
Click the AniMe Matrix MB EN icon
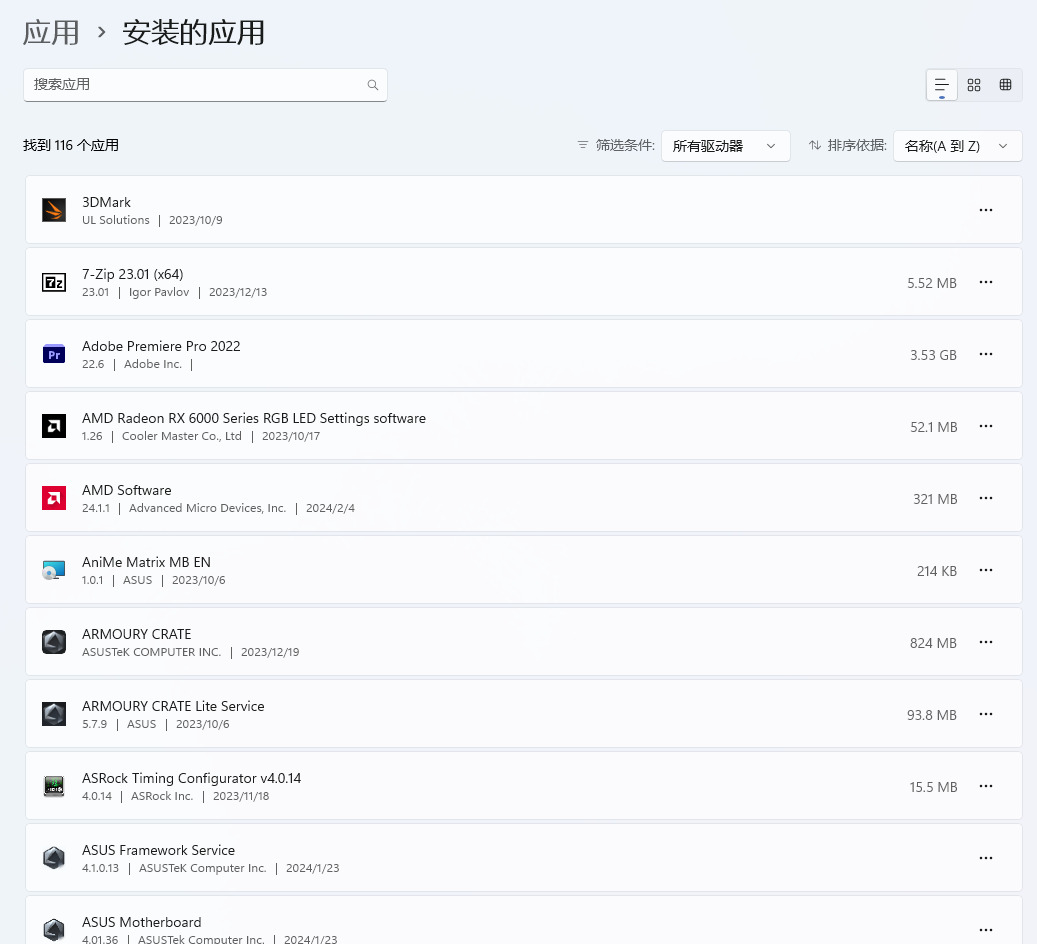[x=54, y=570]
